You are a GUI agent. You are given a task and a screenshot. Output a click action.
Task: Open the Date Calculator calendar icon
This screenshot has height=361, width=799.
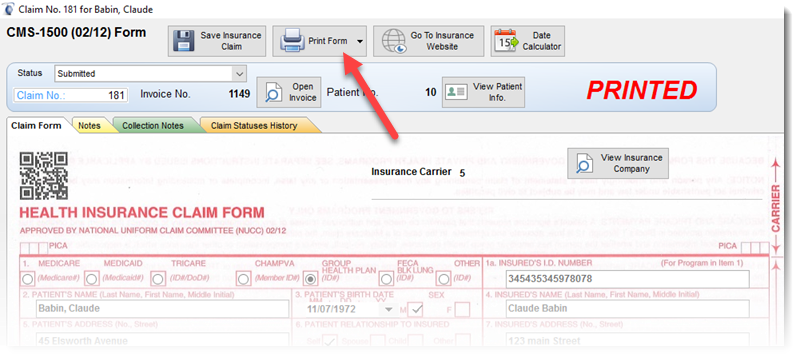pos(507,41)
